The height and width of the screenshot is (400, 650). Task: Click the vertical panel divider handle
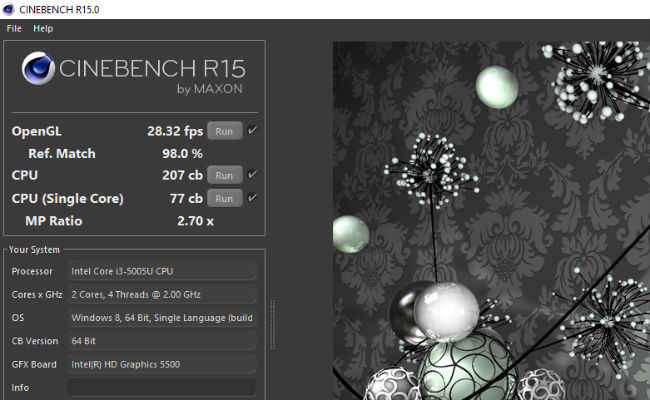pos(273,325)
